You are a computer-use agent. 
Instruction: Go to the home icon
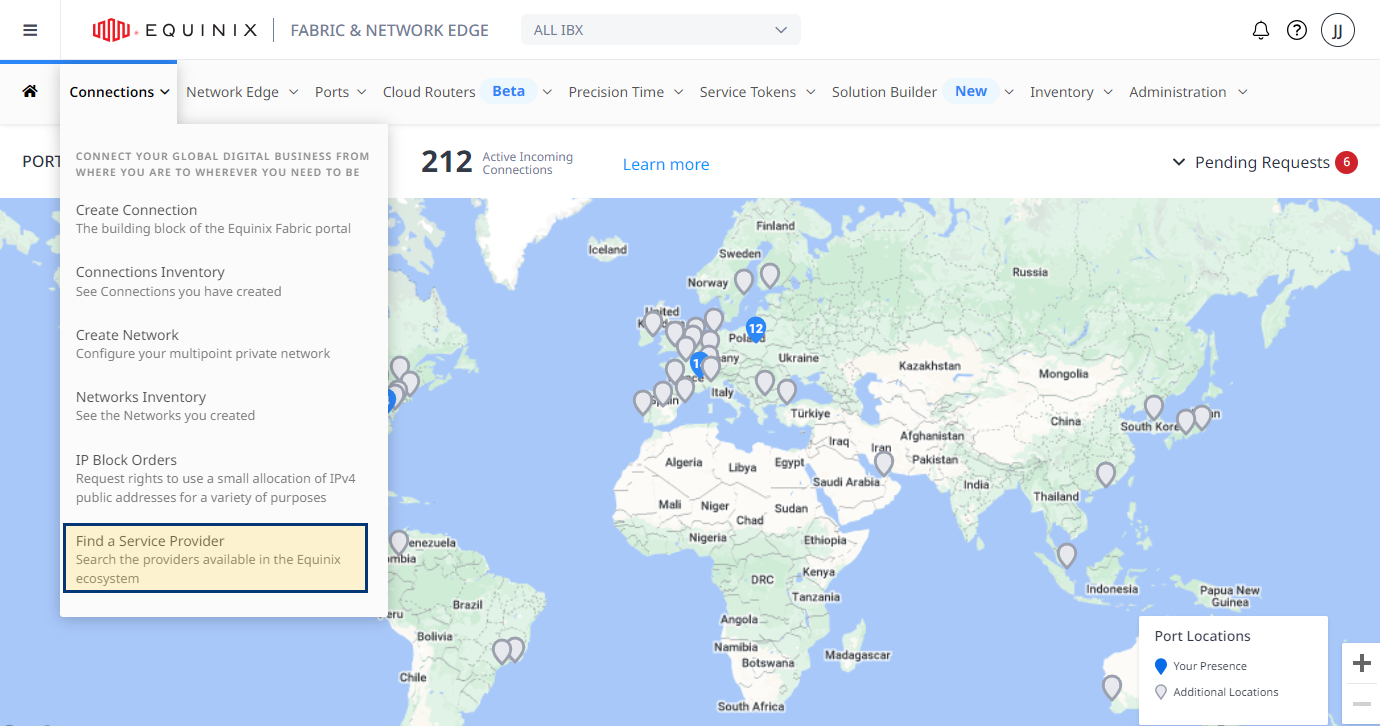point(30,91)
